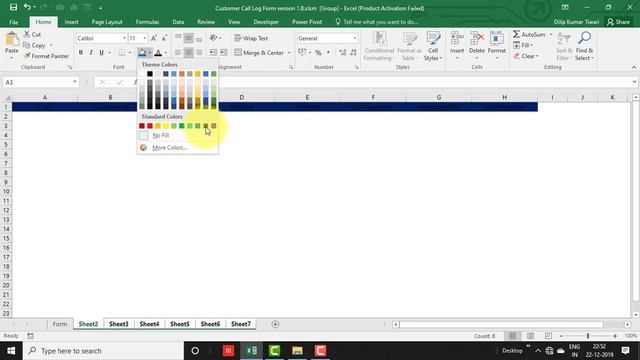
Task: Toggle Wrap Text
Action: pos(251,38)
